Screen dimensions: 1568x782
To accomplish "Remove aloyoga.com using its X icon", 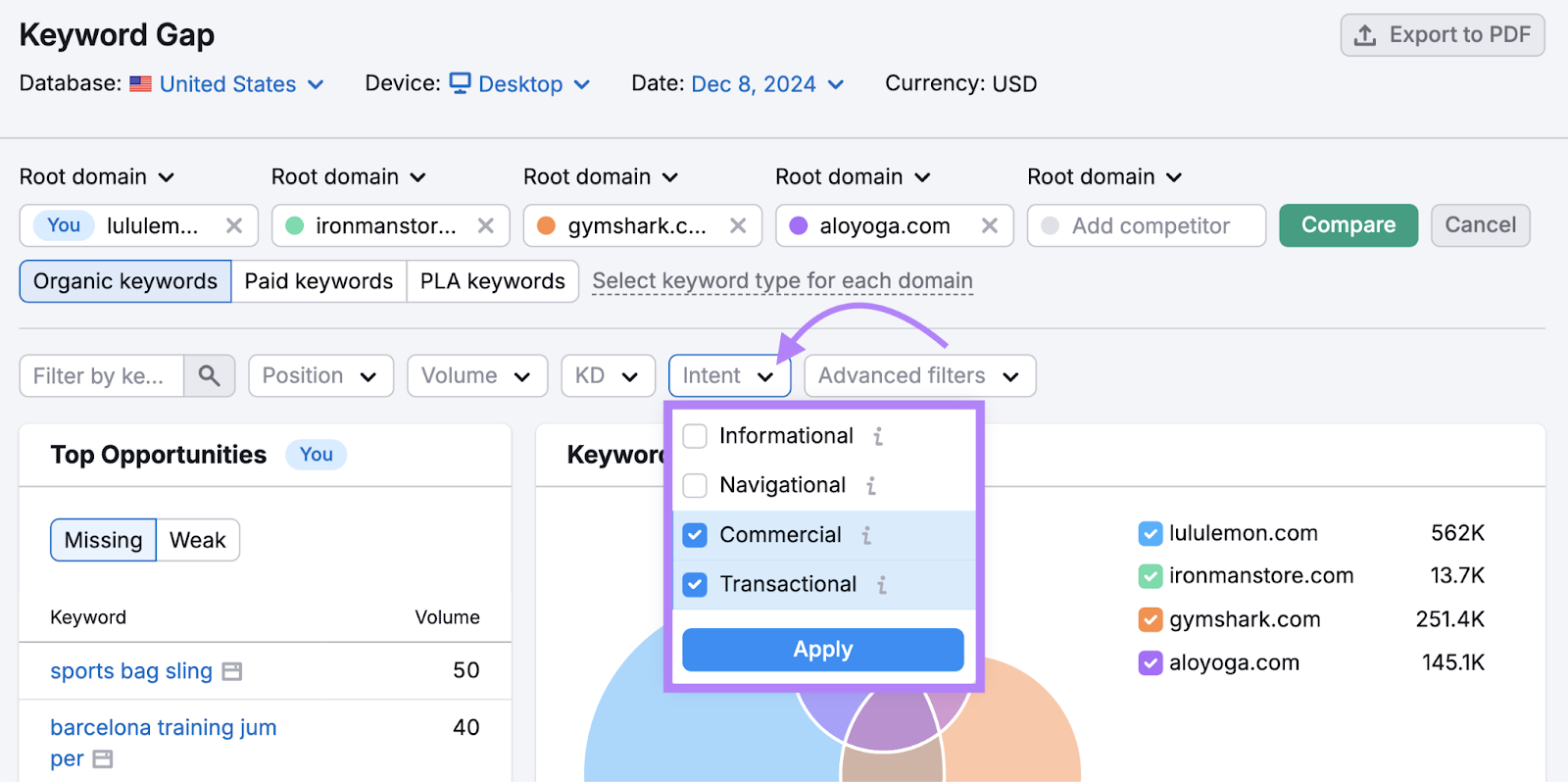I will tap(990, 225).
